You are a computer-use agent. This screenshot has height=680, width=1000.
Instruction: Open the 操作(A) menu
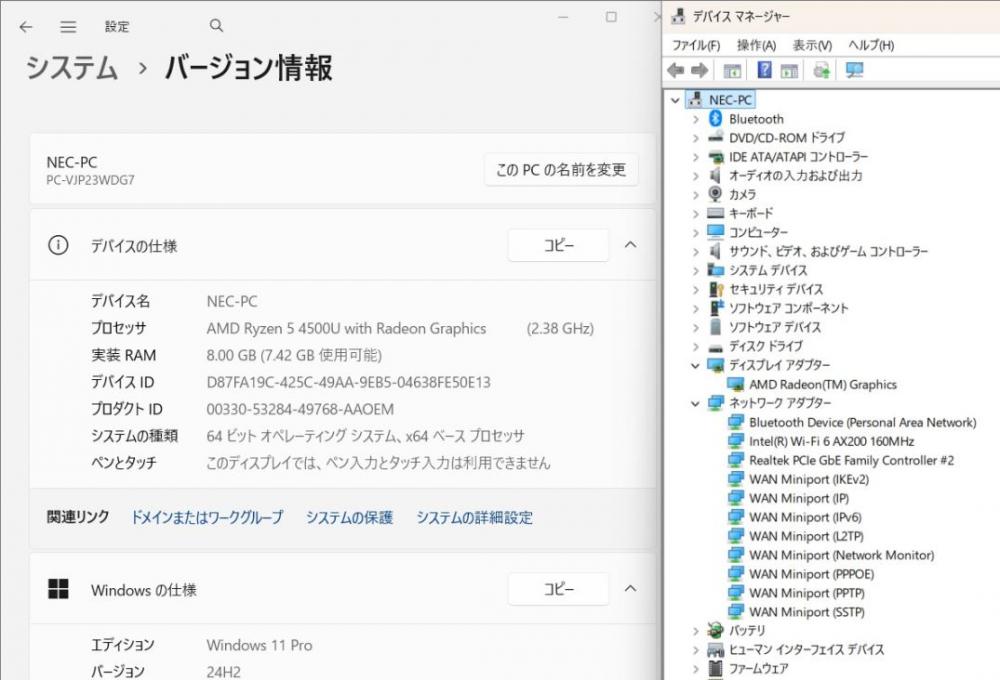click(756, 45)
